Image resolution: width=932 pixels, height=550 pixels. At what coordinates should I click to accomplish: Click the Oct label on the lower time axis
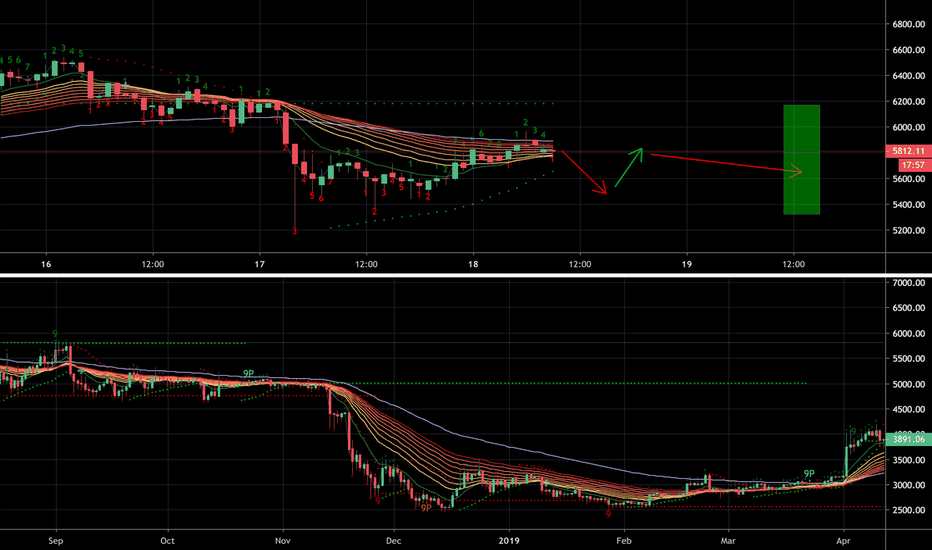pos(168,540)
